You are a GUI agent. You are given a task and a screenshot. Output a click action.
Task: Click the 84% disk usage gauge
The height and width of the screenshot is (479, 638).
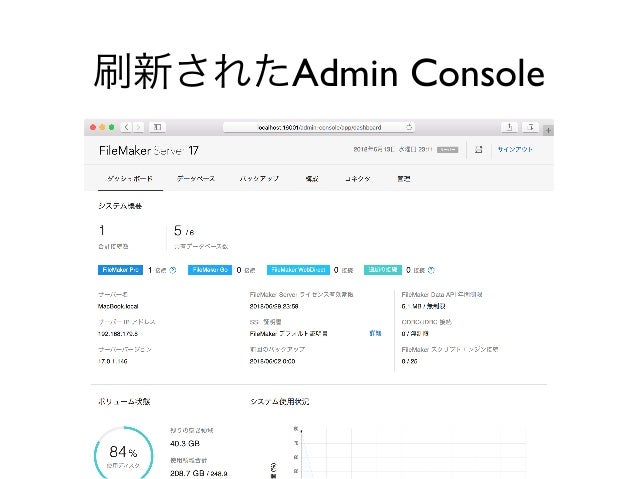click(123, 453)
